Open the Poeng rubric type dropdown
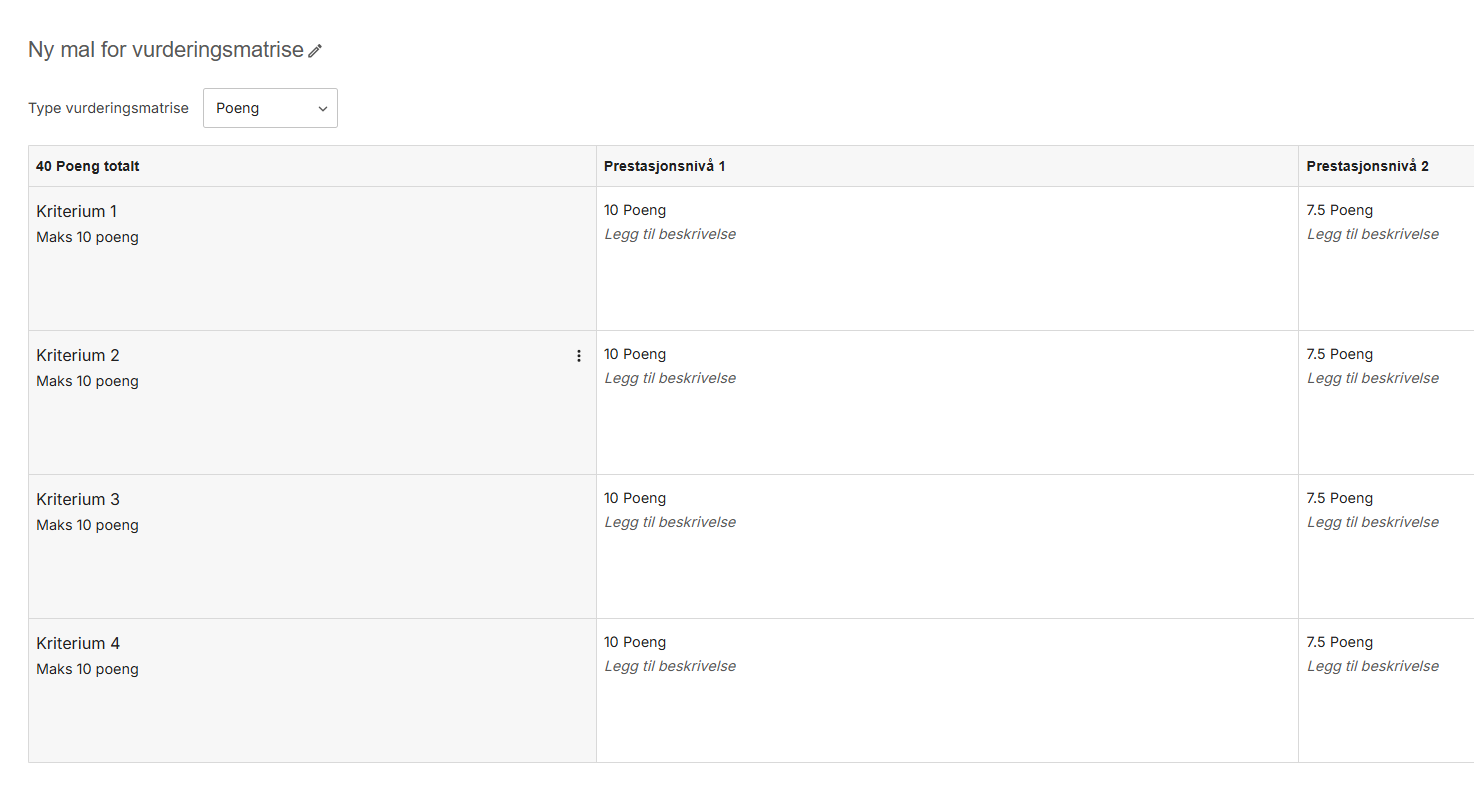The width and height of the screenshot is (1474, 799). click(x=270, y=108)
